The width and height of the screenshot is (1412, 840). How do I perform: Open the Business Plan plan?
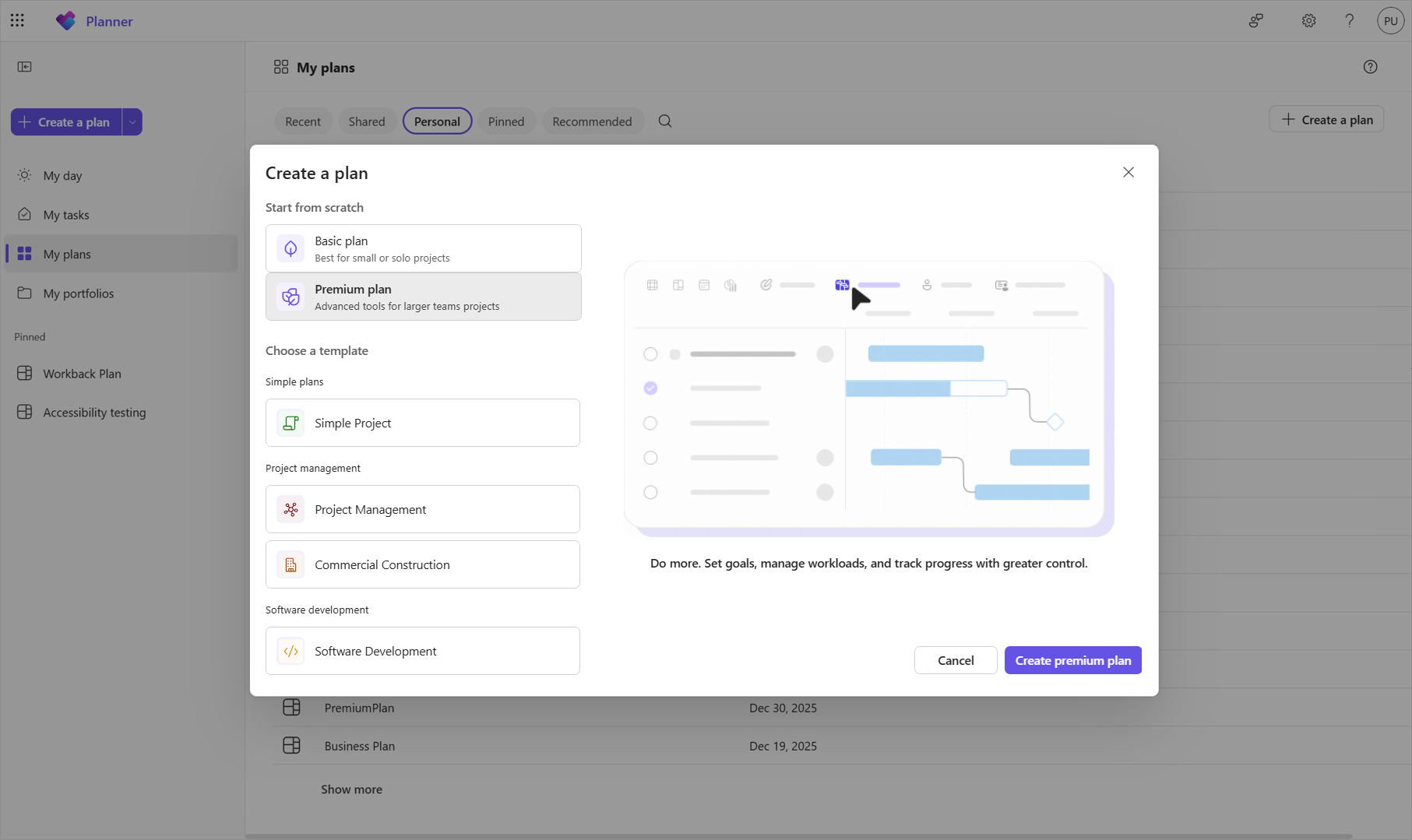359,745
